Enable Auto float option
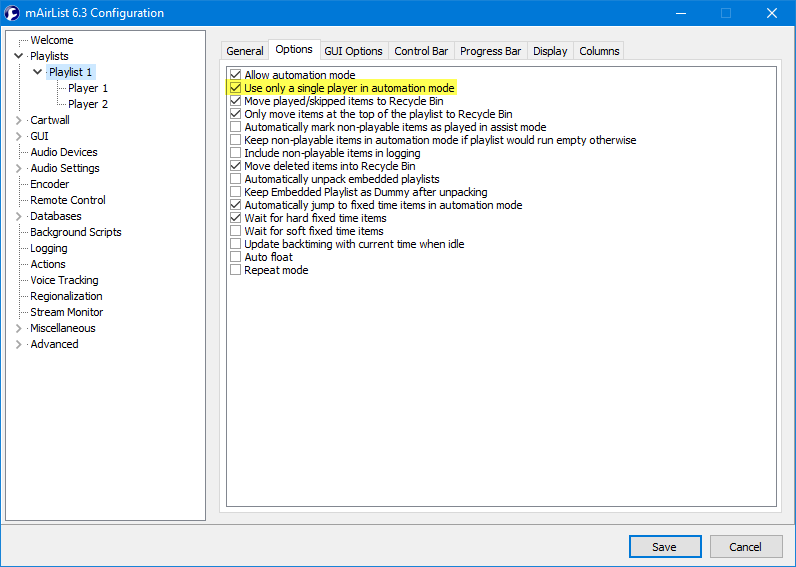 coord(235,257)
